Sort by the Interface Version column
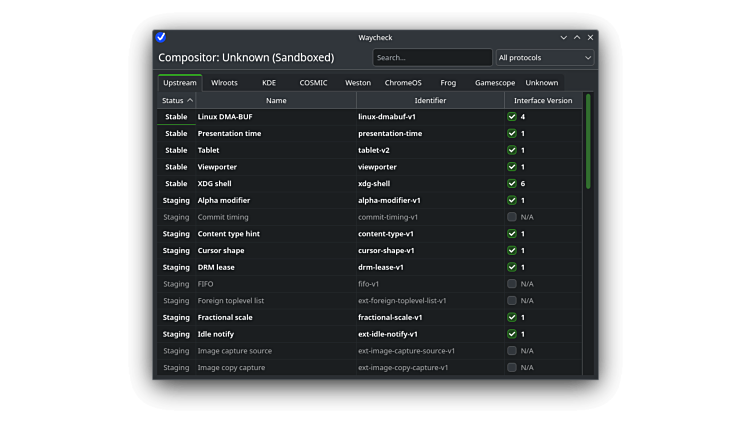752x423 pixels. pyautogui.click(x=543, y=100)
